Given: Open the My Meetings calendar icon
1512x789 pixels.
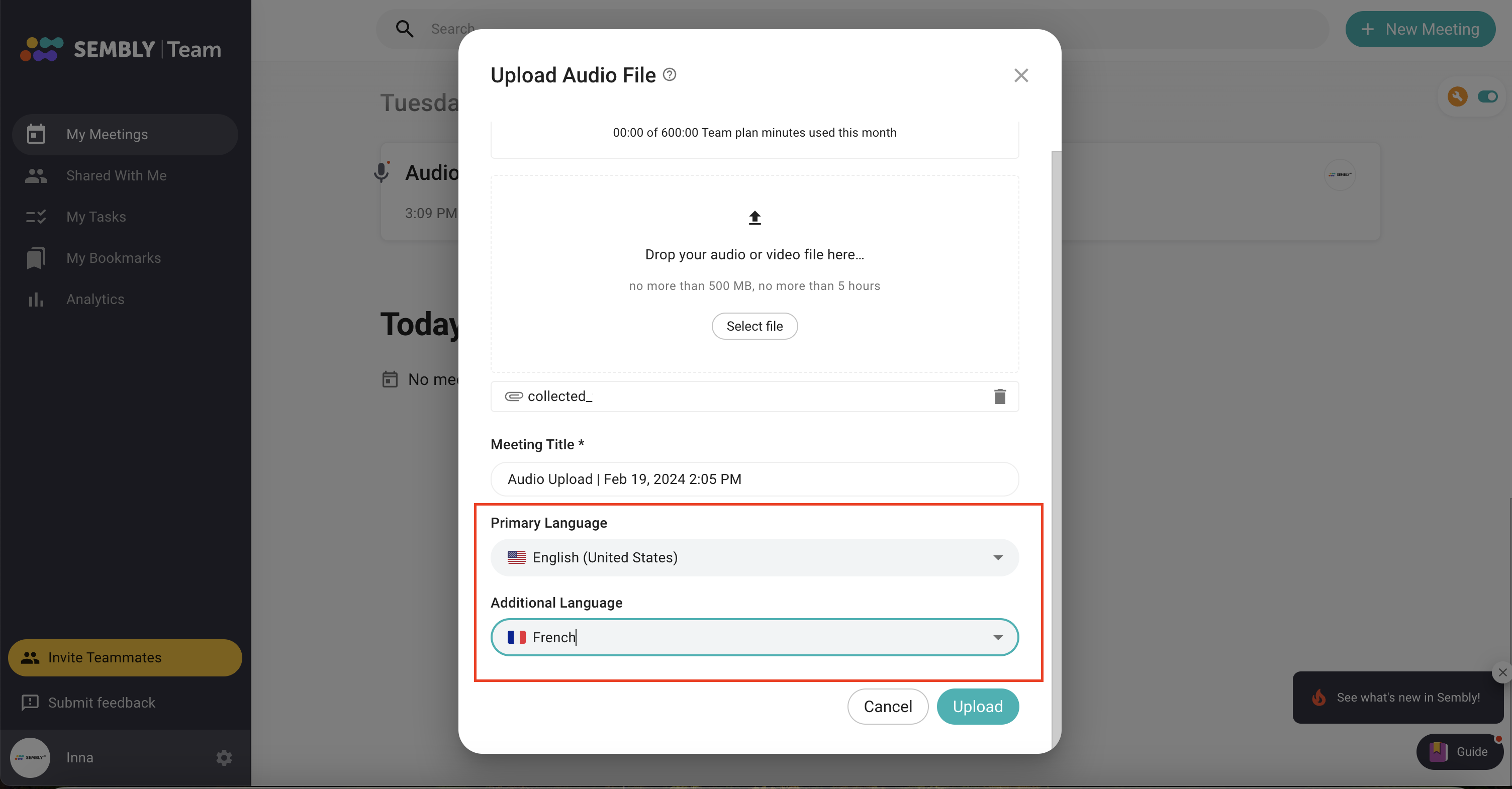Looking at the screenshot, I should point(36,134).
